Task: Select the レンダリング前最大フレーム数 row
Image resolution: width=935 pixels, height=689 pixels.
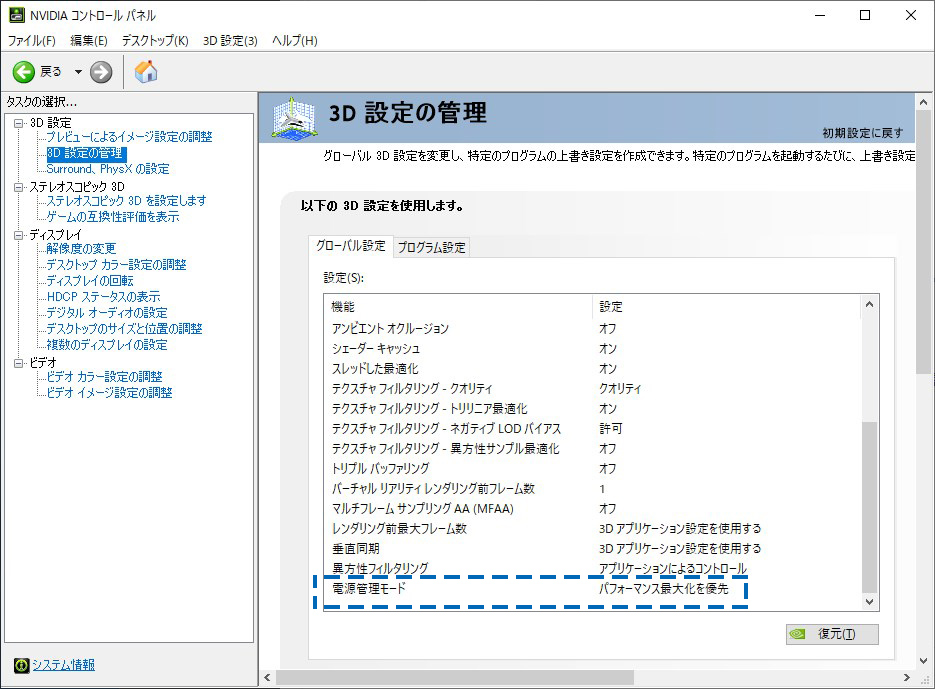Action: click(593, 529)
